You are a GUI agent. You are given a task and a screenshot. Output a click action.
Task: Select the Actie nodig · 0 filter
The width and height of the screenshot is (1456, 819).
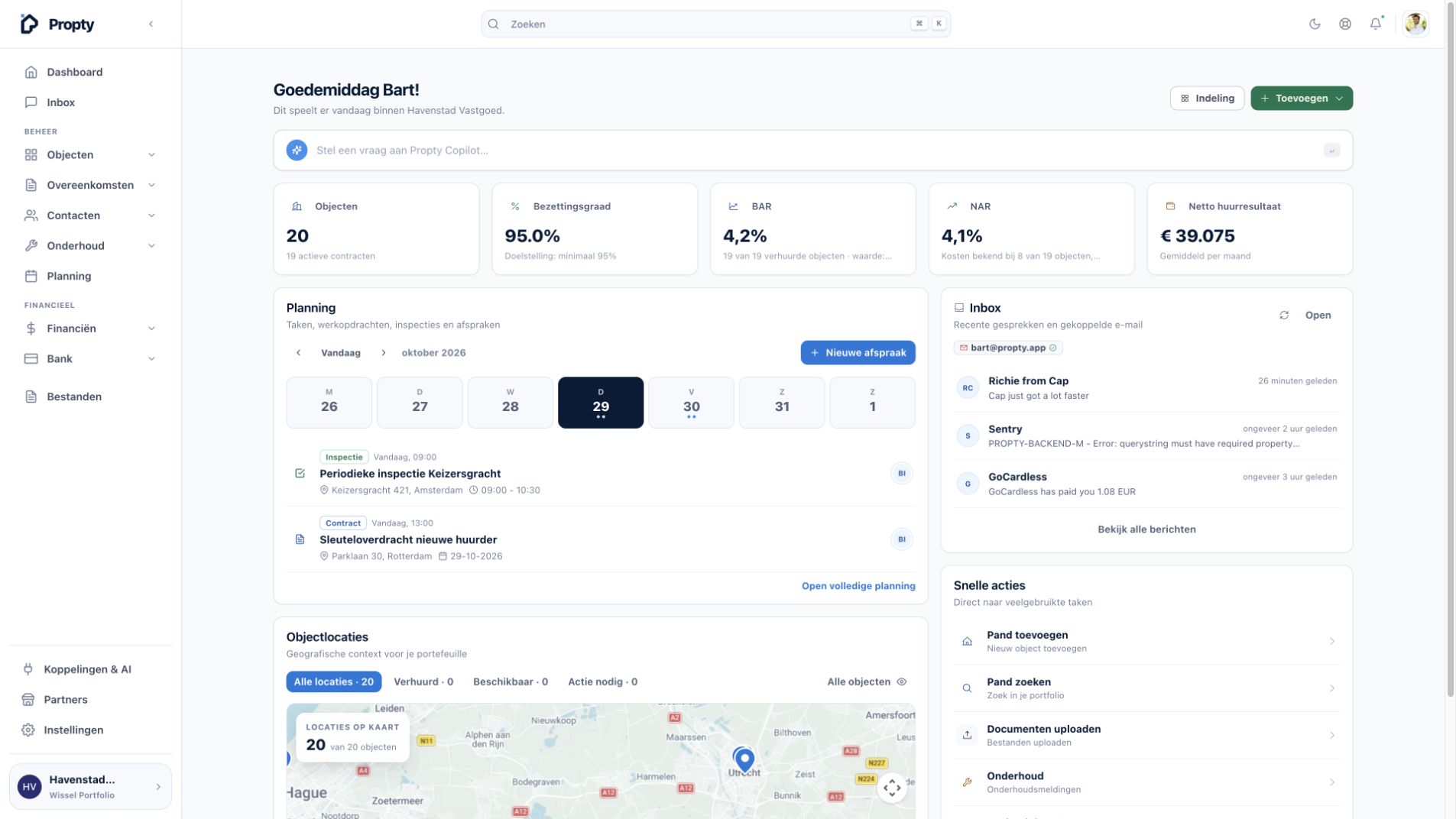pos(602,681)
